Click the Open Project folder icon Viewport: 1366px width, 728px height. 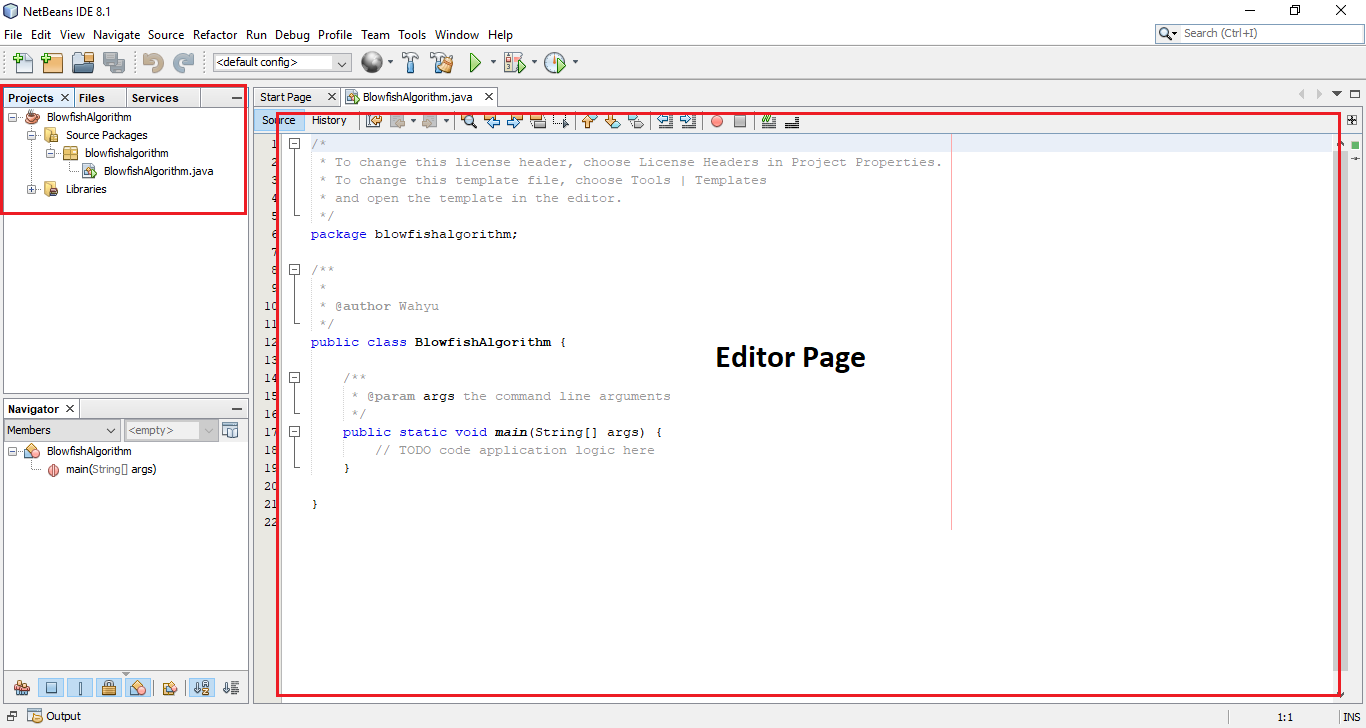point(83,63)
